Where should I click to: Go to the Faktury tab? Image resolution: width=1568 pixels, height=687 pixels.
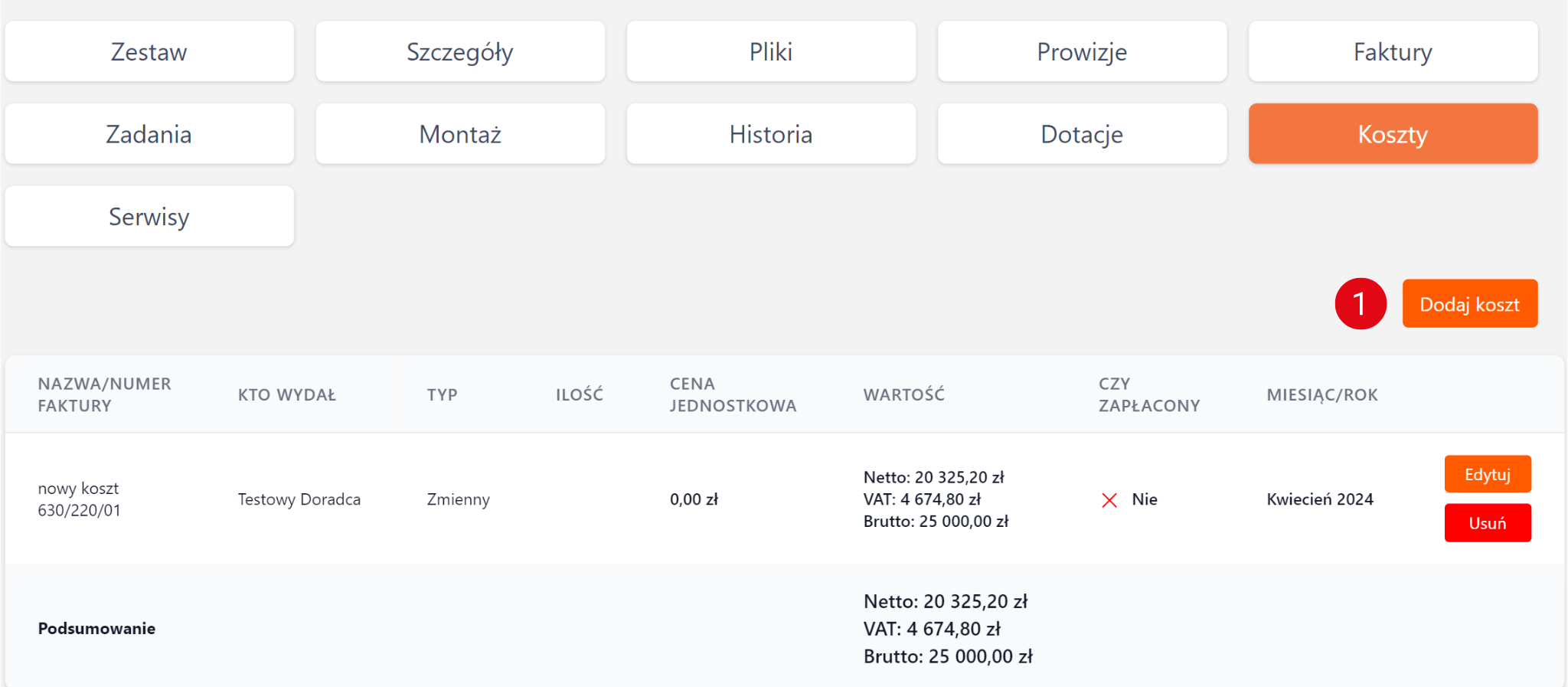1393,51
